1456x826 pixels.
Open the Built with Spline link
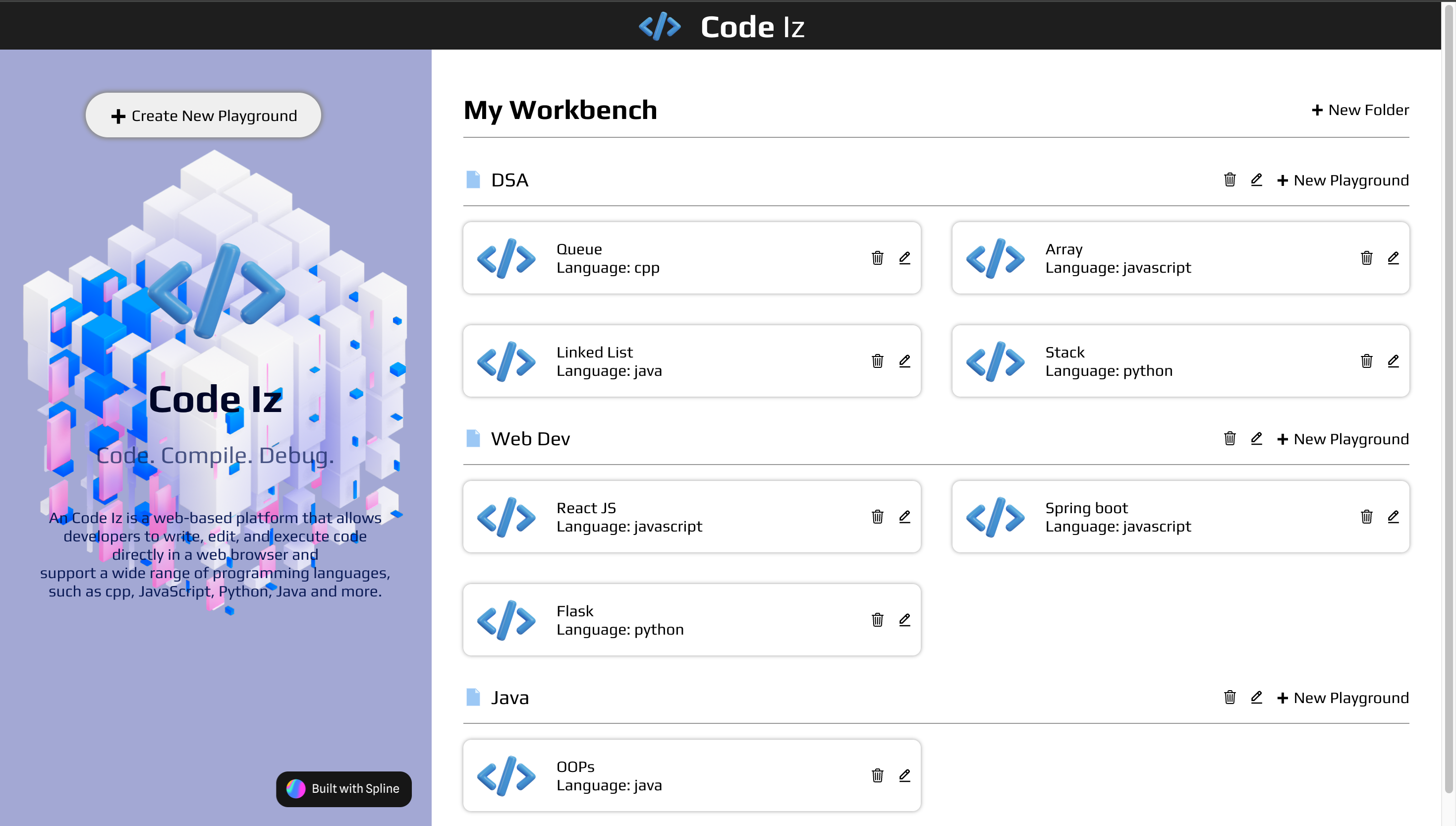[343, 788]
